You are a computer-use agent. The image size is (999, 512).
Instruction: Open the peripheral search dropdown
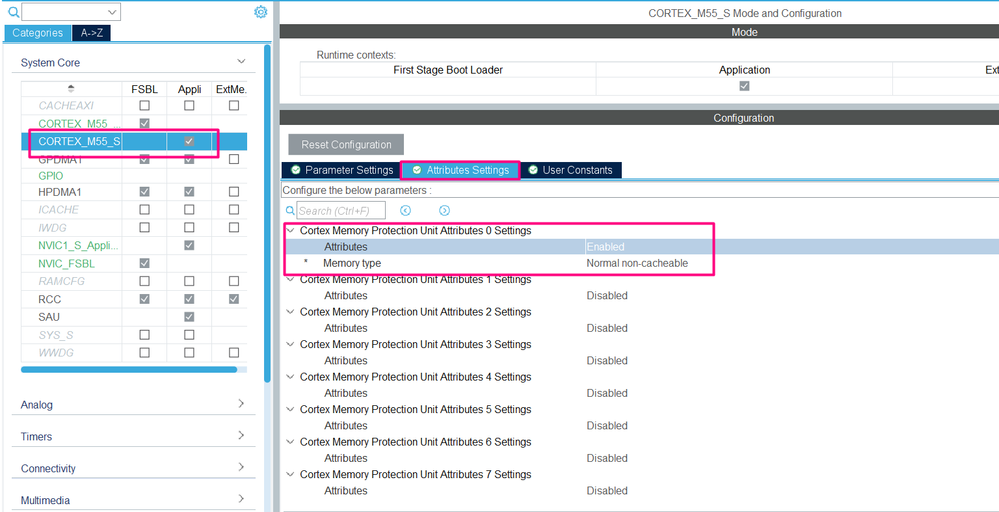tap(113, 11)
